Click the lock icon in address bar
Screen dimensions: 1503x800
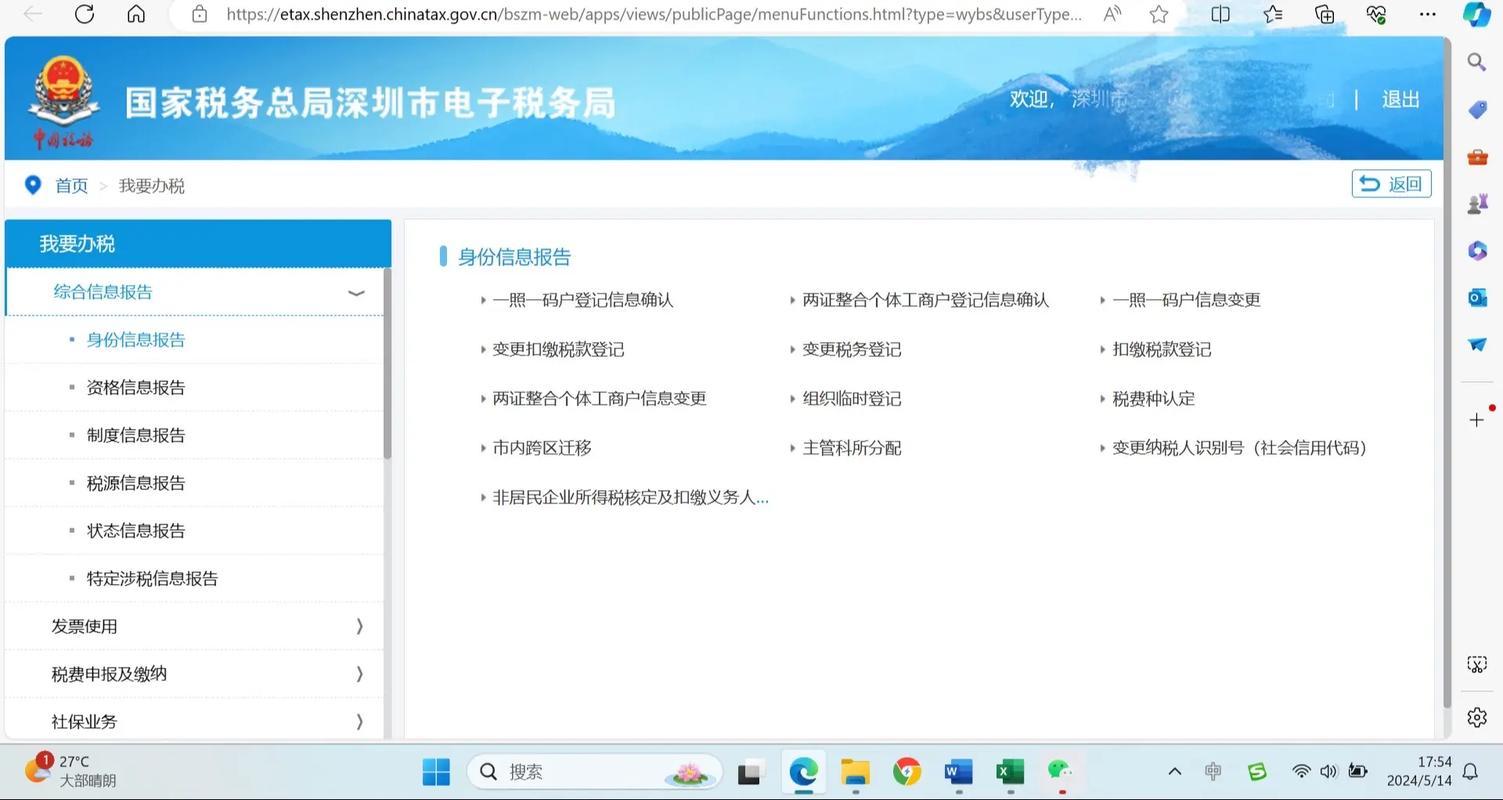(199, 14)
